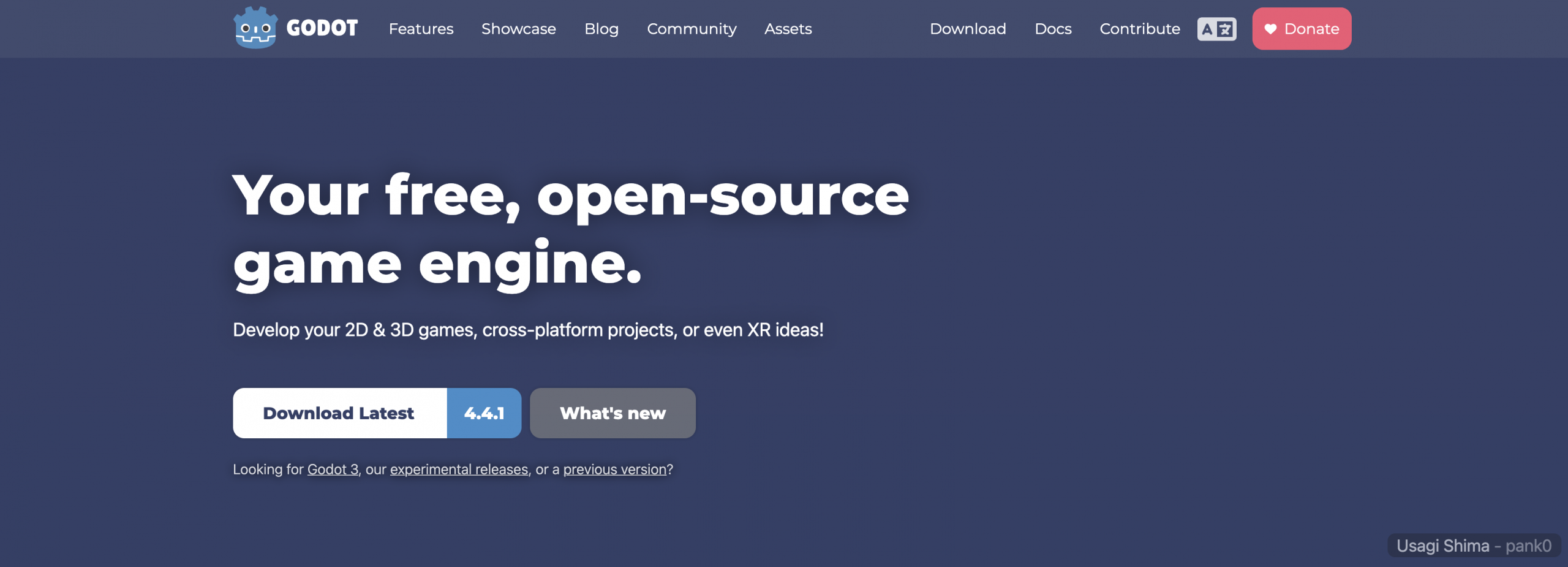The image size is (1568, 567).
Task: Click the GODOT wordmark text
Action: tap(322, 28)
